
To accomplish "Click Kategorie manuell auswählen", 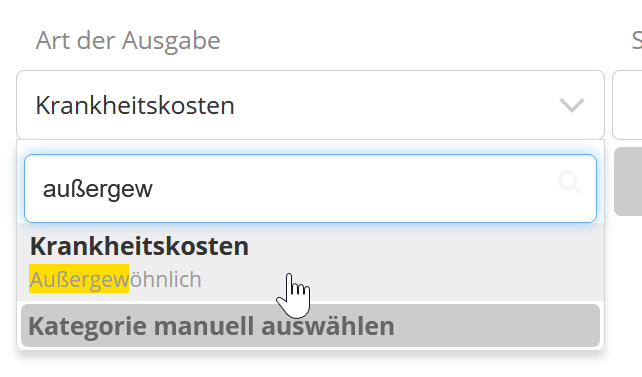I will tap(310, 326).
